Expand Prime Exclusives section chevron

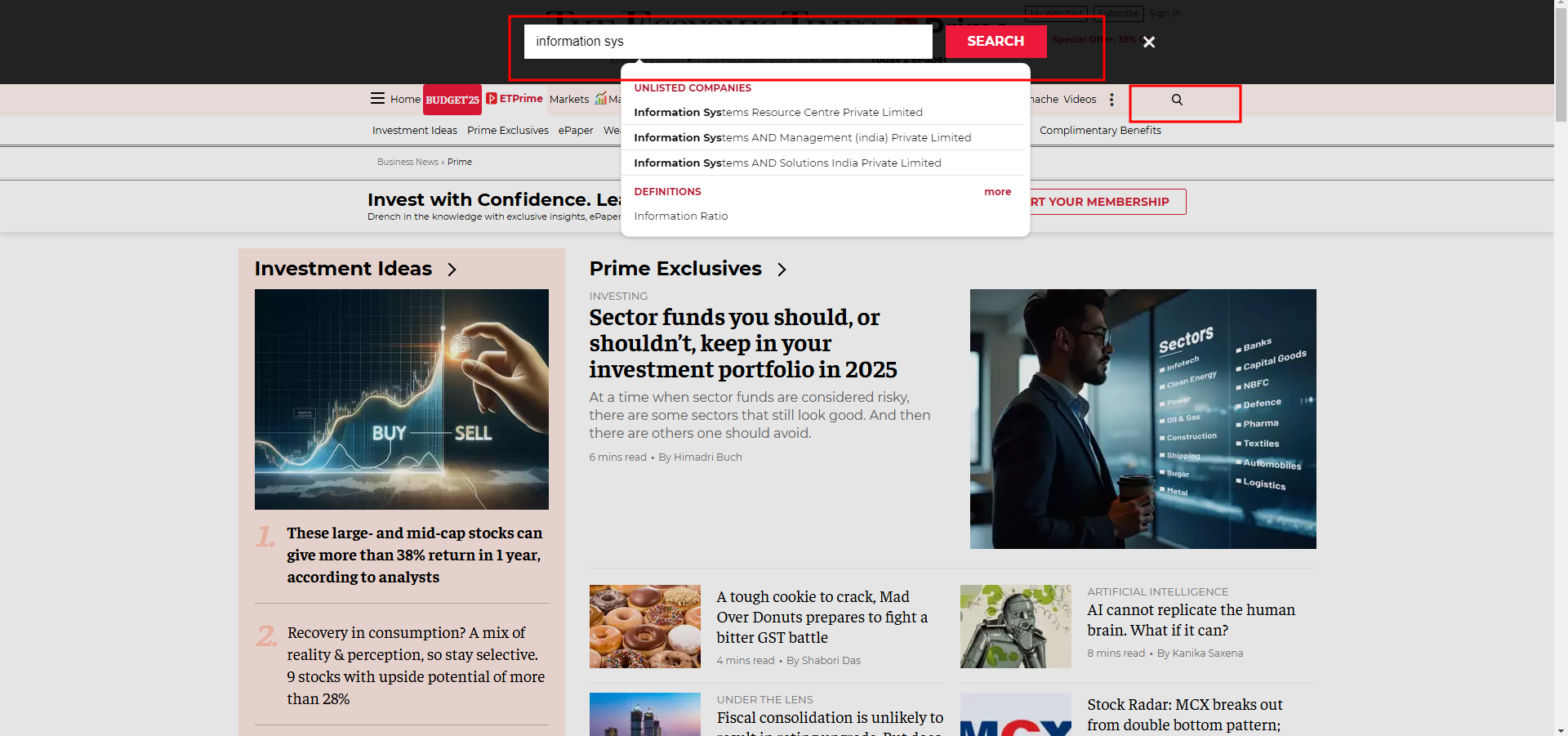point(782,270)
